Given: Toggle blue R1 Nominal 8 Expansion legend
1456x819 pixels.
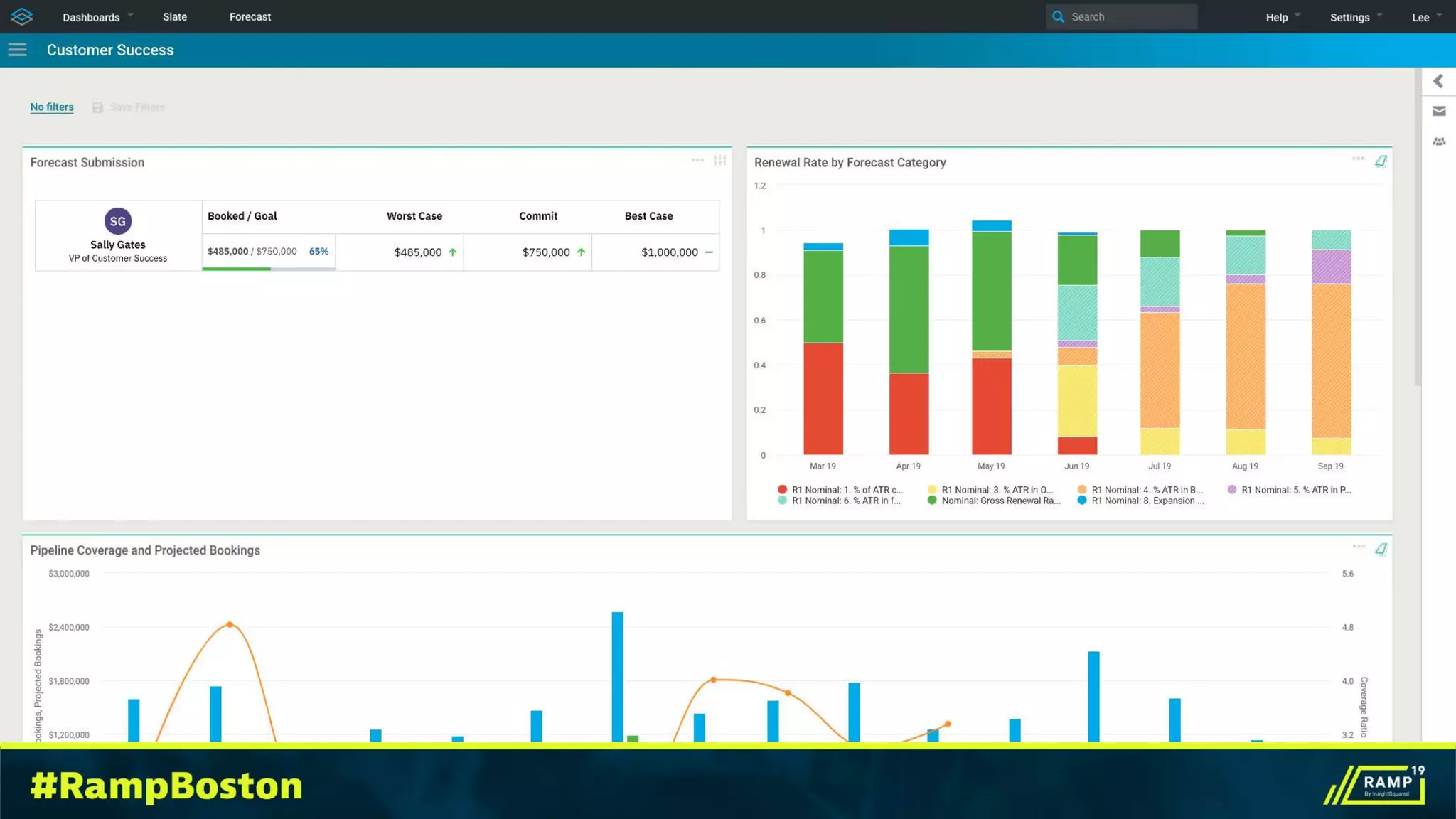Looking at the screenshot, I should tap(1146, 500).
